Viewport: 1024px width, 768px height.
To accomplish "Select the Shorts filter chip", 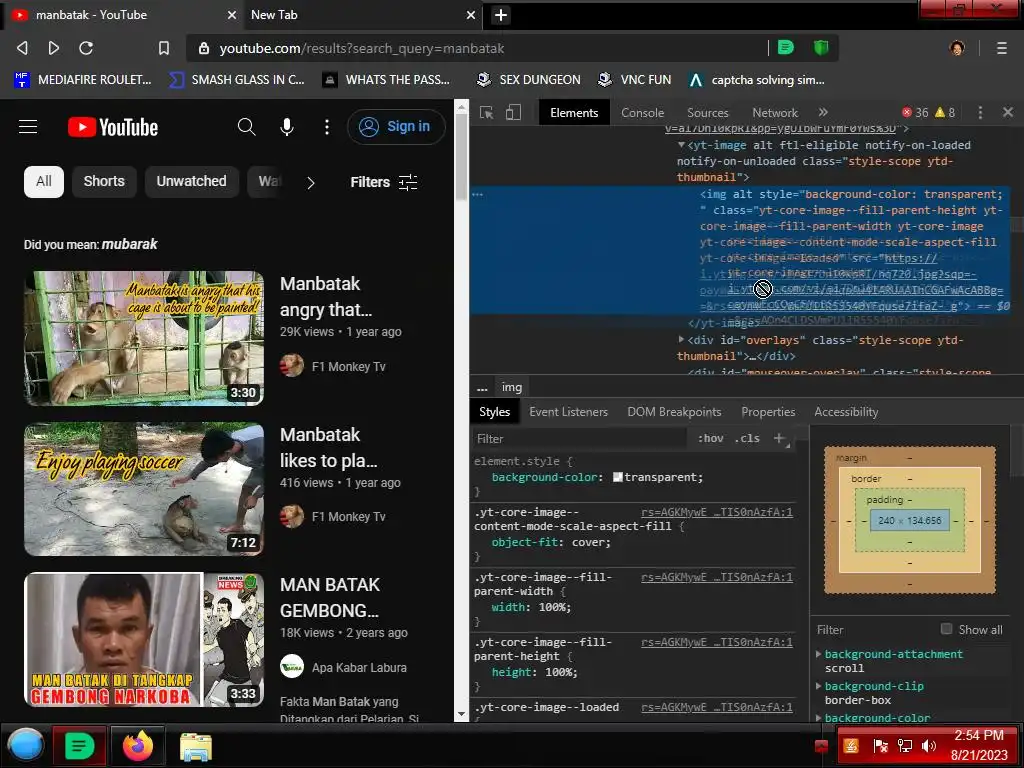I will coord(104,182).
